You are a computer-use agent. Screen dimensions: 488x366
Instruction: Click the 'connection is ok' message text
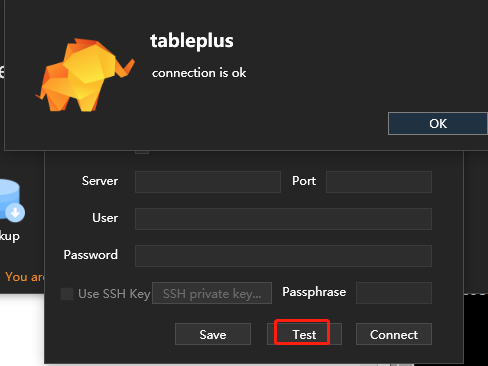point(199,73)
